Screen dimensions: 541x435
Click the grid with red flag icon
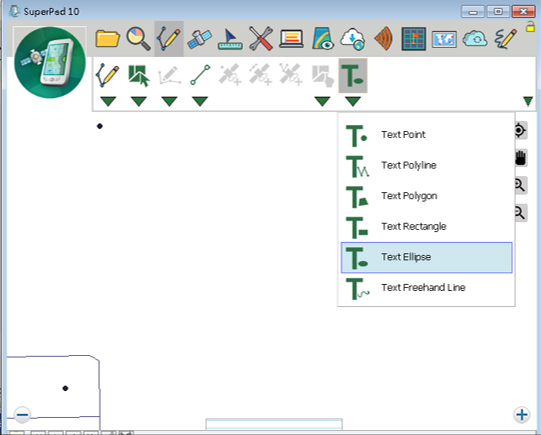(414, 39)
